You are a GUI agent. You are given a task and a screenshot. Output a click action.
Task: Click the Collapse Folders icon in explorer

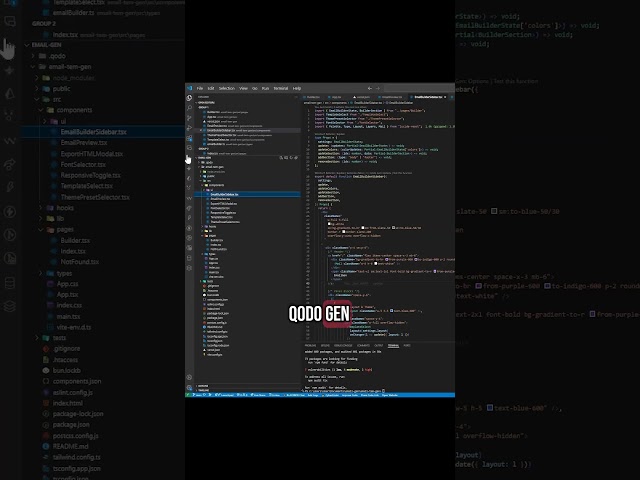pyautogui.click(x=296, y=158)
